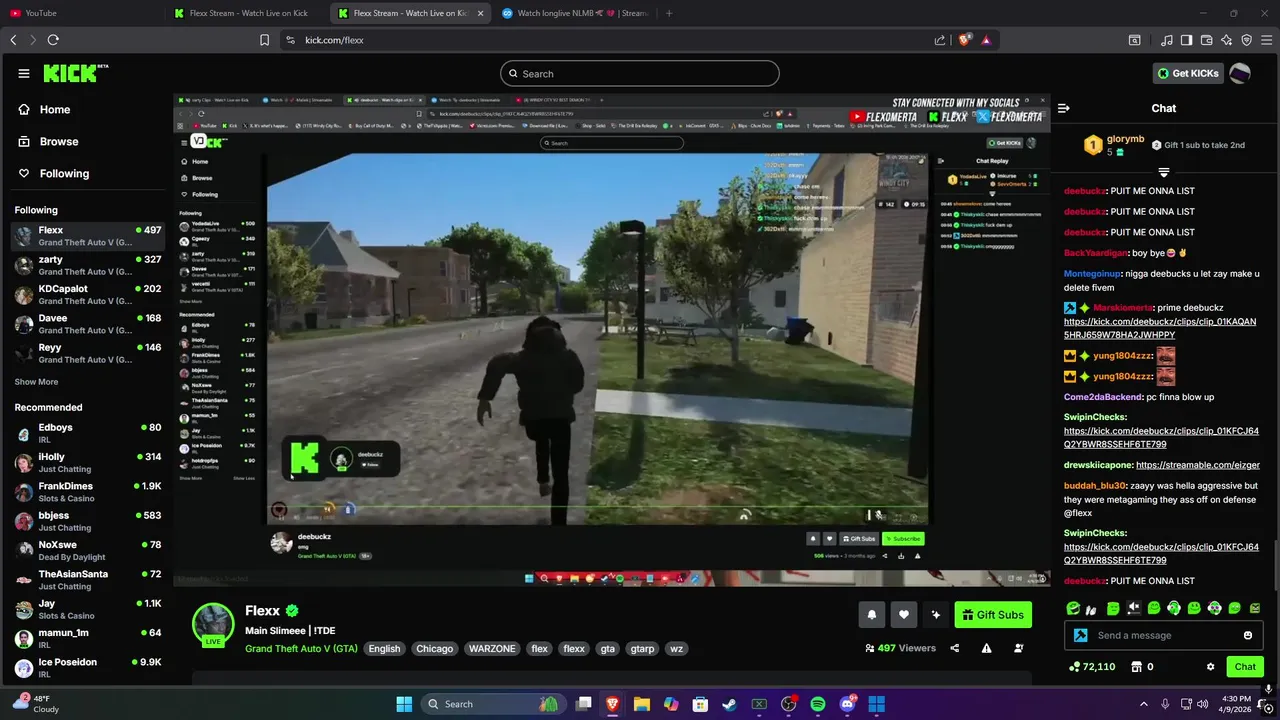
Task: Click the moderator hammer icon in message box
Action: click(x=1081, y=635)
